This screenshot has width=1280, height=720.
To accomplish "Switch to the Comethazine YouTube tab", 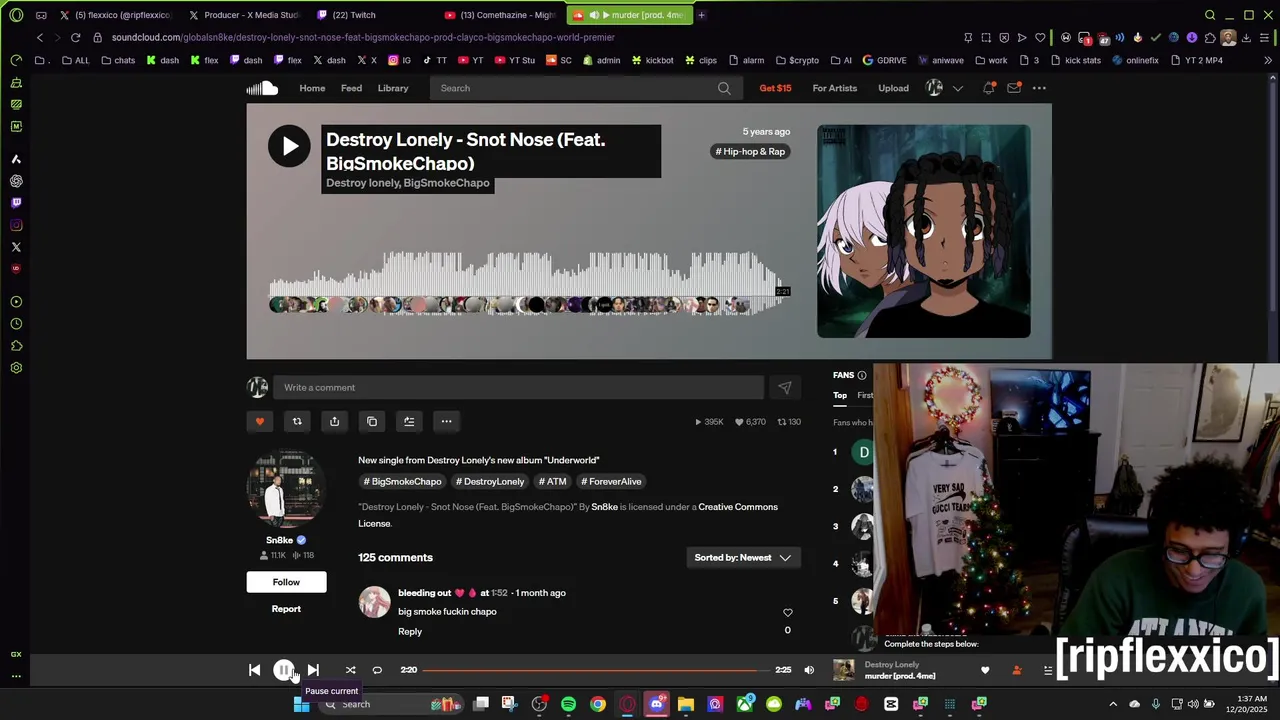I will click(x=499, y=15).
